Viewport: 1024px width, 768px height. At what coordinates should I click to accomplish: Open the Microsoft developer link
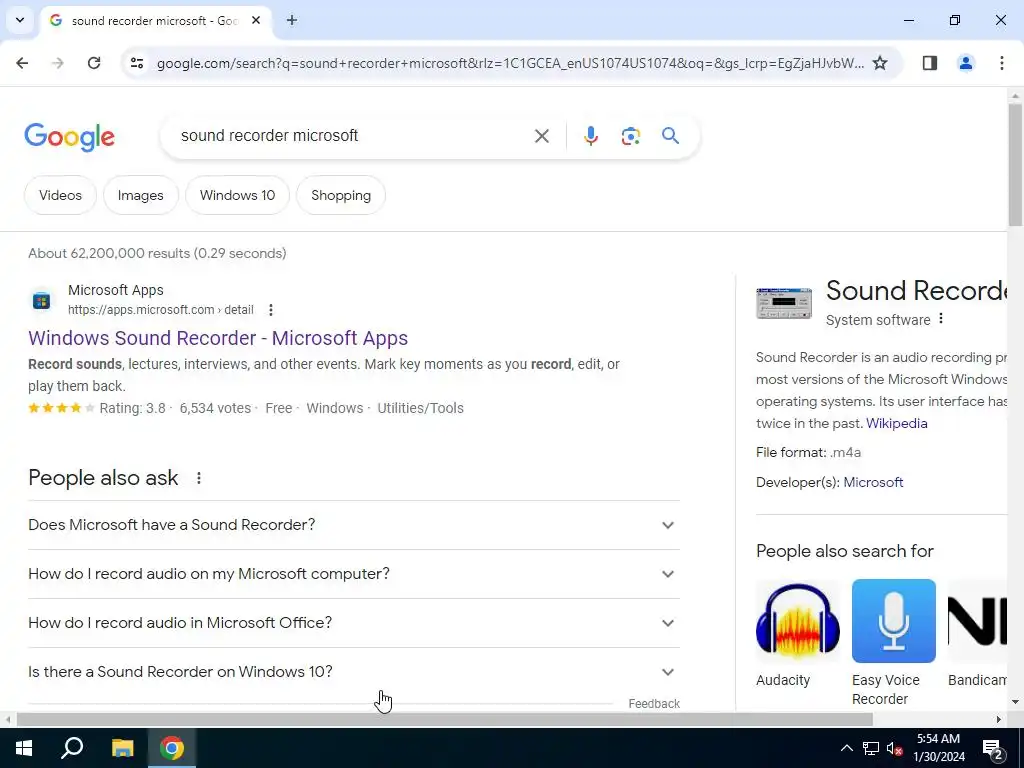pyautogui.click(x=873, y=482)
